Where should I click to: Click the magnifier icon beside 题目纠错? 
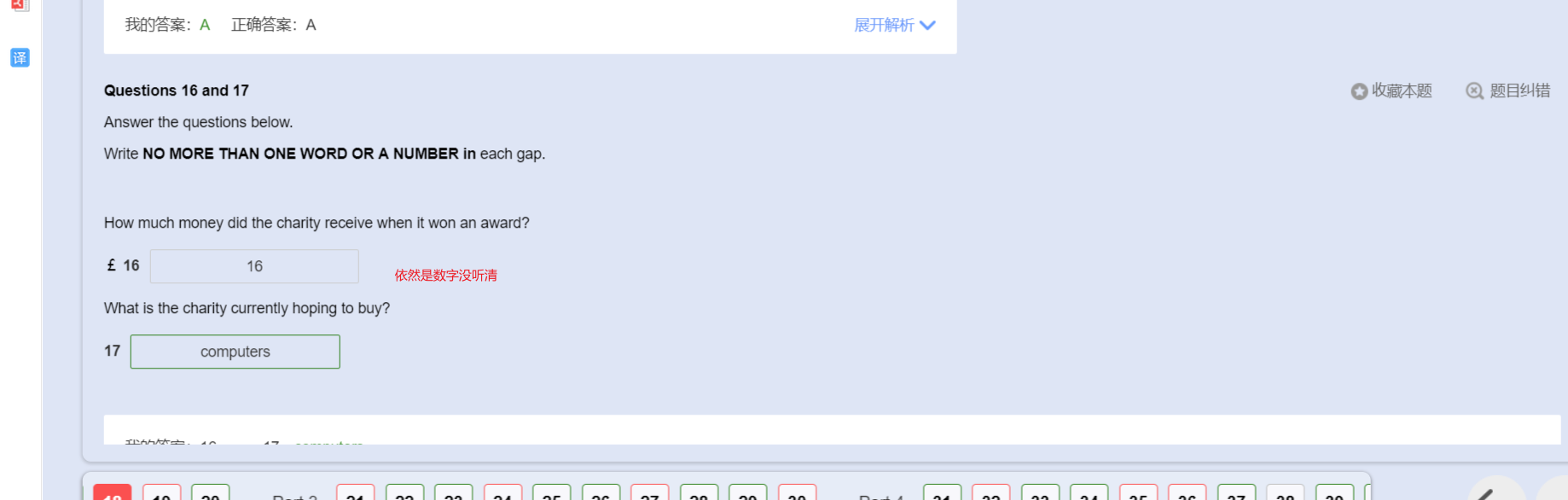1474,90
